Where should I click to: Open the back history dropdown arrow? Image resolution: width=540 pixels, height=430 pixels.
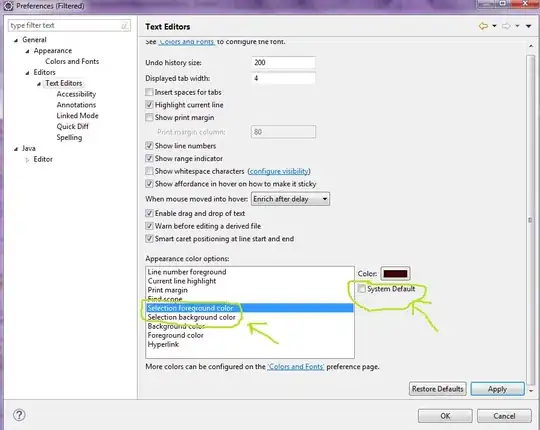pos(494,26)
